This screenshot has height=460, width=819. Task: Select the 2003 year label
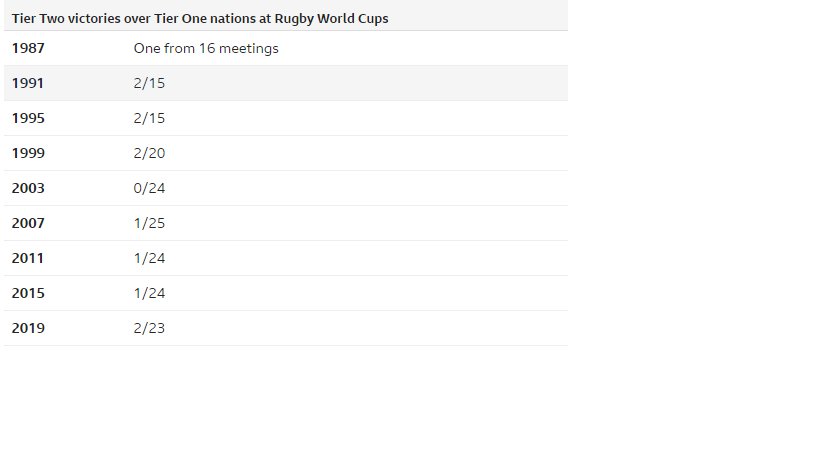(28, 188)
